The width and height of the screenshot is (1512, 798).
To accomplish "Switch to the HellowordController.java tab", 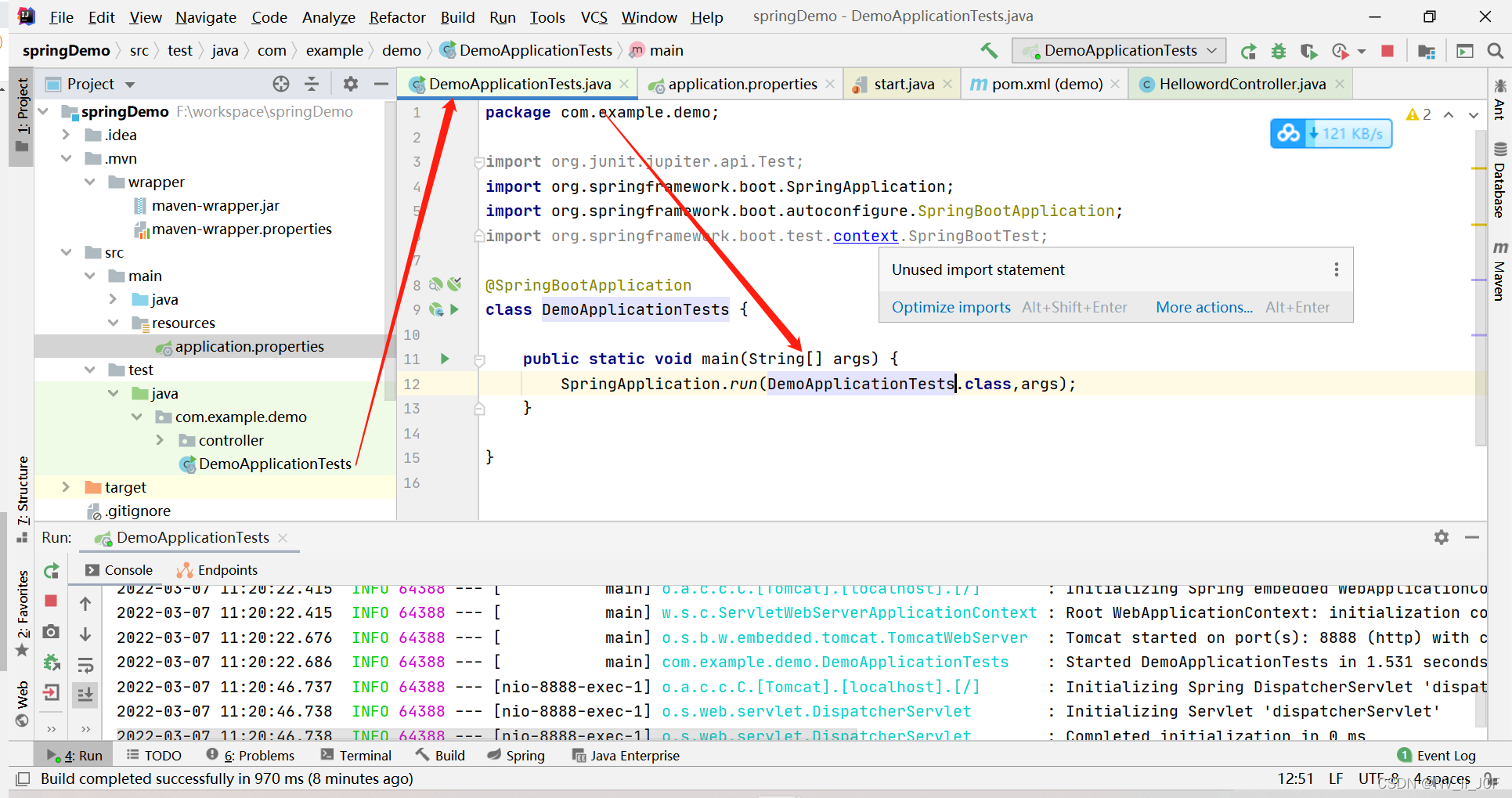I will [1237, 83].
